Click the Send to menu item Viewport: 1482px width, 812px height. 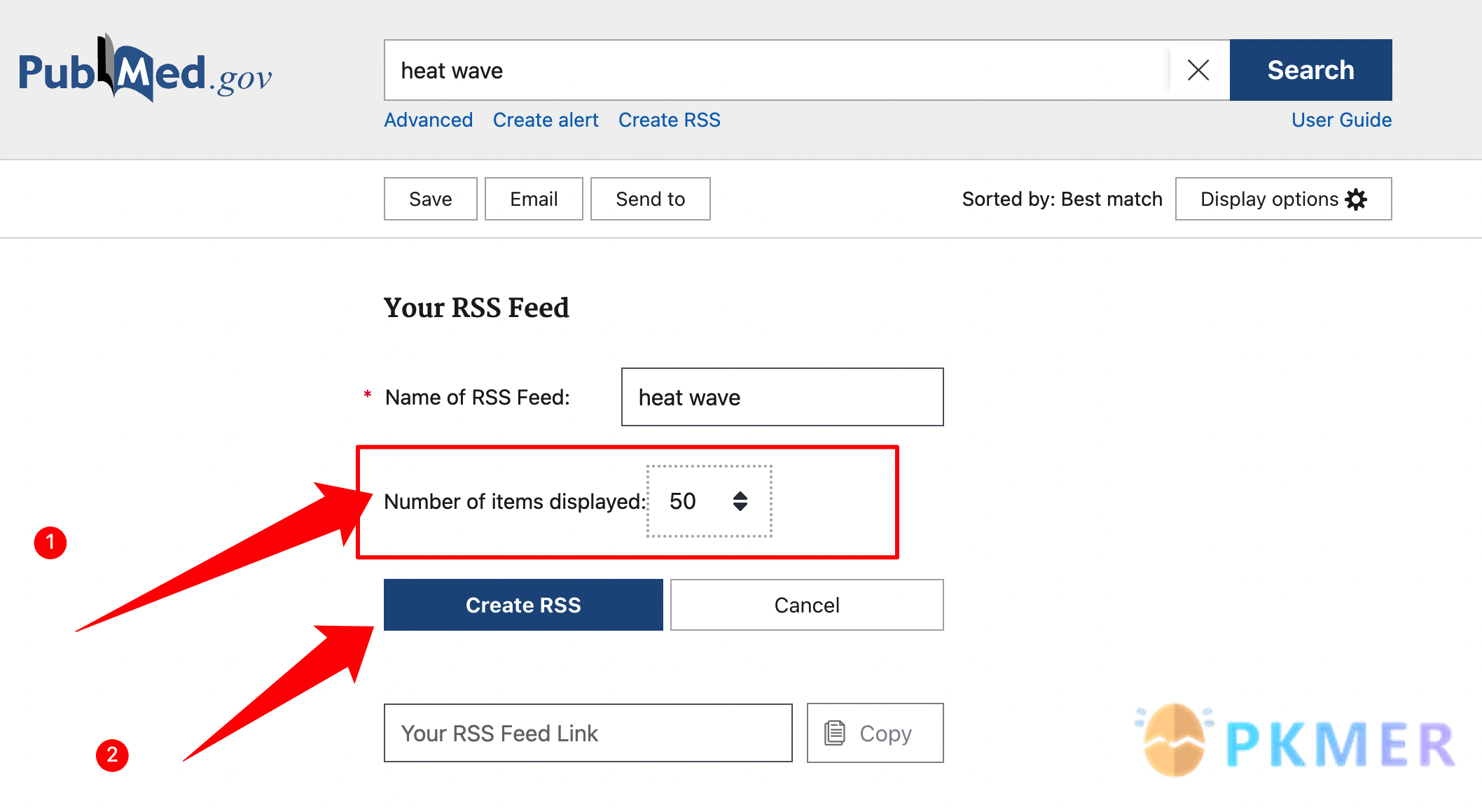[651, 199]
